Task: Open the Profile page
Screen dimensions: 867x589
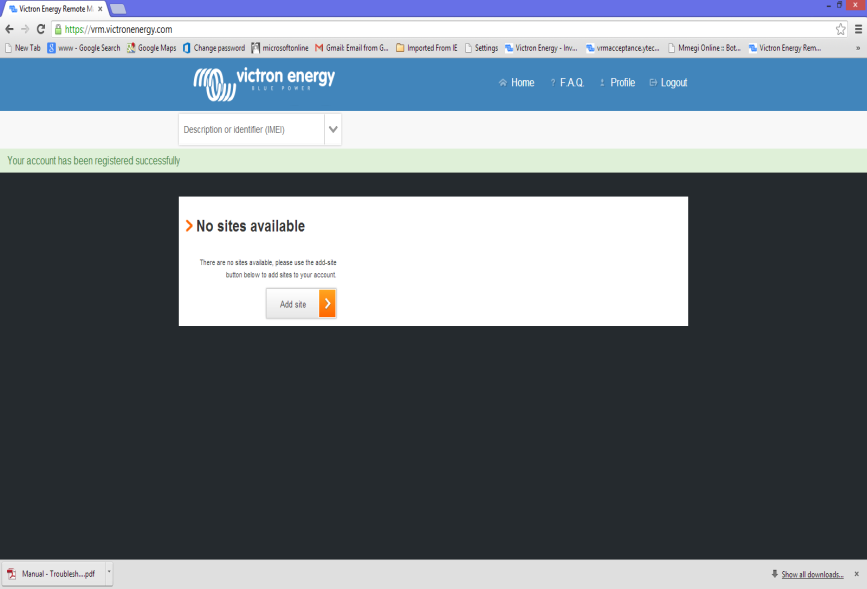Action: pyautogui.click(x=617, y=83)
